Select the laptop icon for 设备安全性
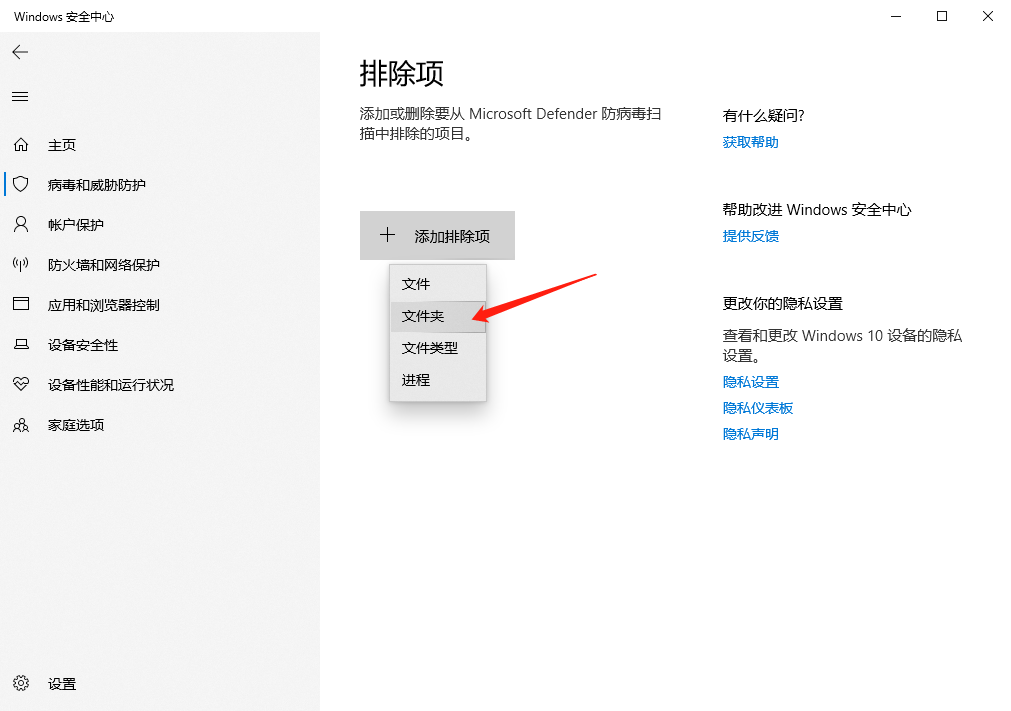 pos(21,345)
